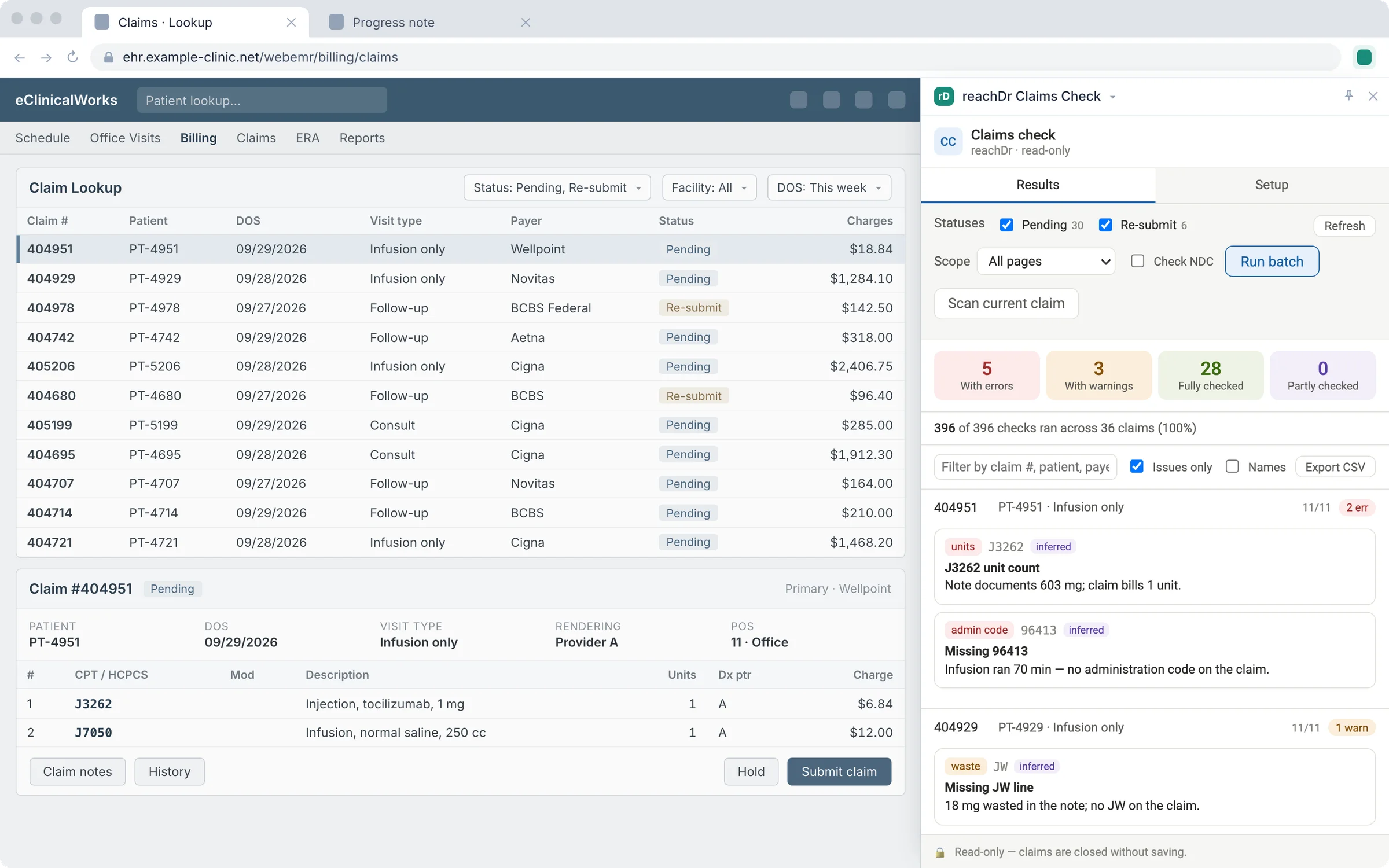Switch to the Progress note browser tab
The width and height of the screenshot is (1389, 868).
point(431,23)
